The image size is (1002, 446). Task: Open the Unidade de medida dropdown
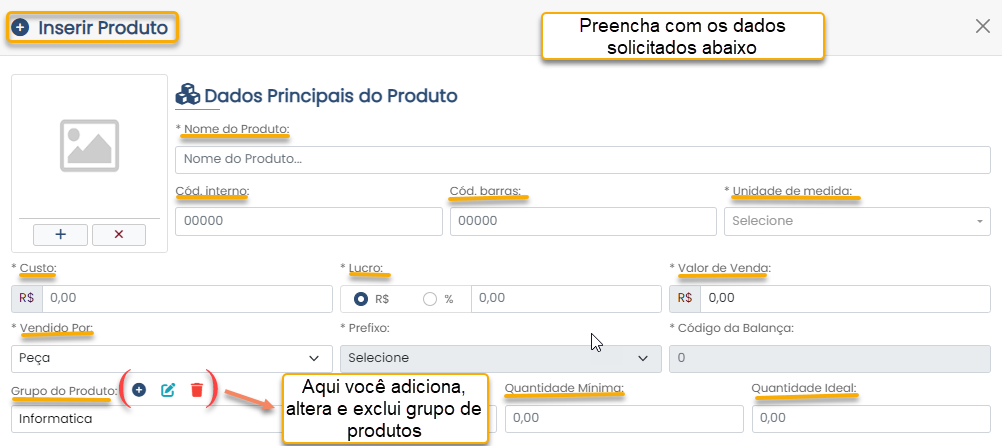[x=857, y=221]
